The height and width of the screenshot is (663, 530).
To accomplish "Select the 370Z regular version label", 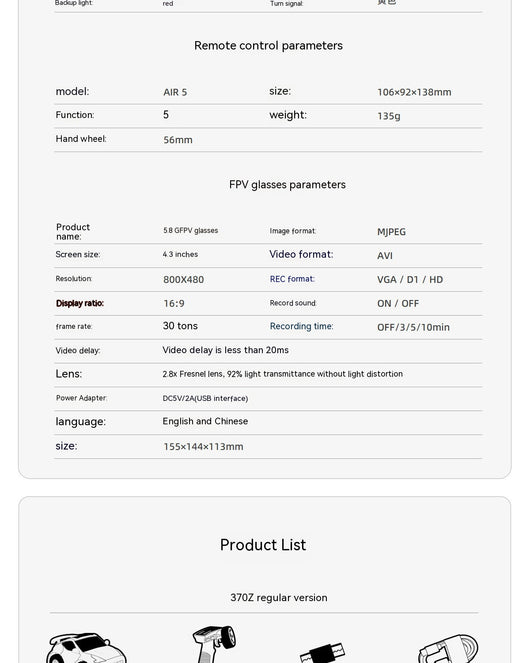I will pyautogui.click(x=279, y=597).
